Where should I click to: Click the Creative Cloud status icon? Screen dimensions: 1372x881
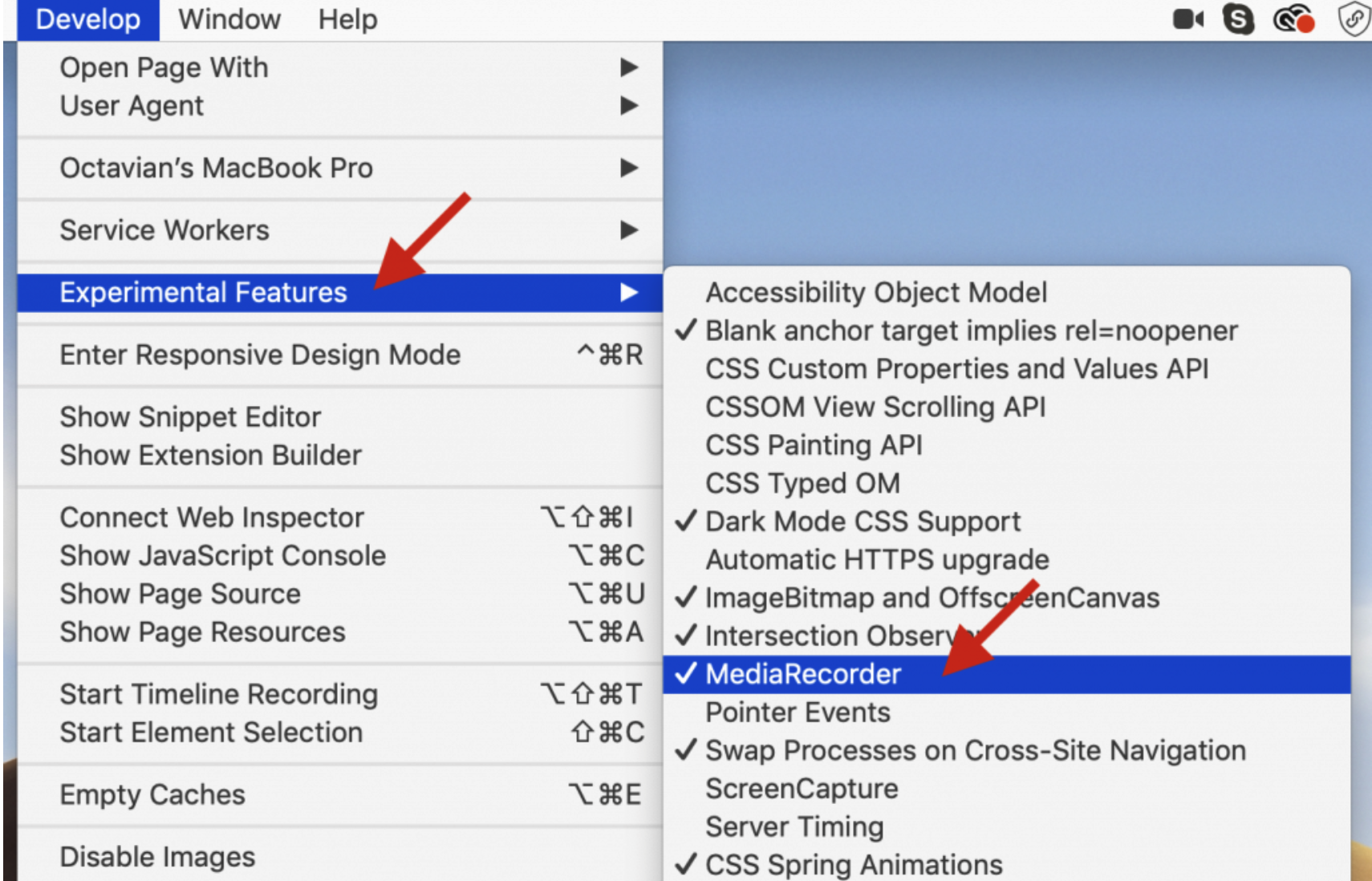(x=1293, y=19)
